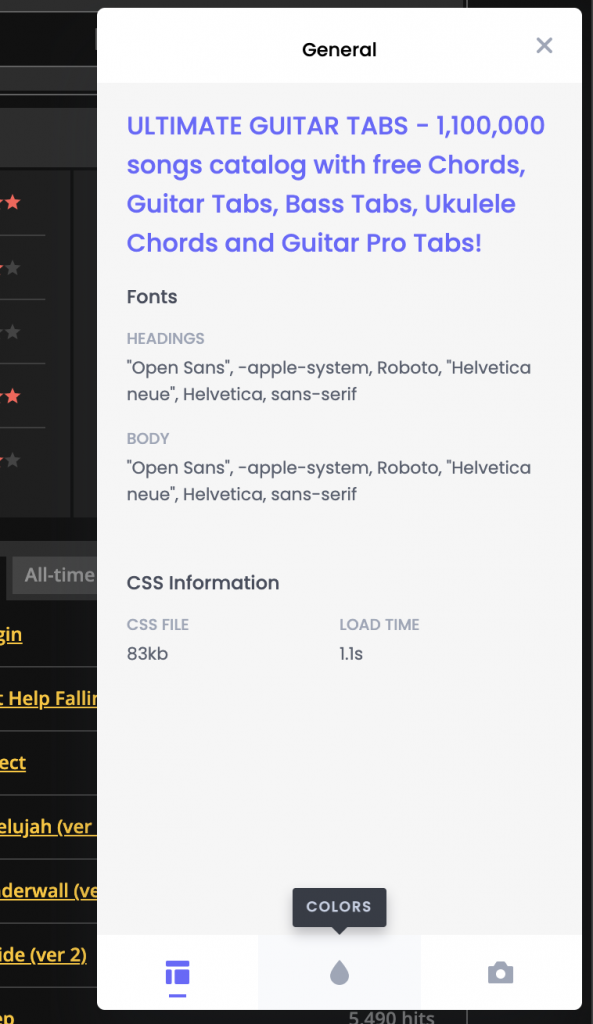Click the gray star in third rating row
The image size is (593, 1024).
pos(13,332)
